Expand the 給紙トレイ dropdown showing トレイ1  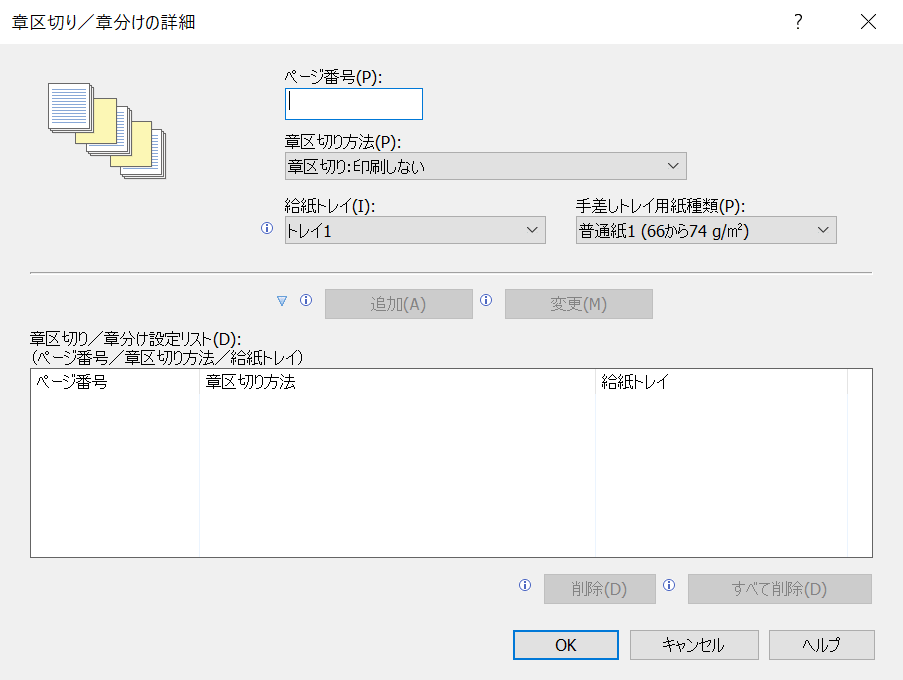click(415, 231)
